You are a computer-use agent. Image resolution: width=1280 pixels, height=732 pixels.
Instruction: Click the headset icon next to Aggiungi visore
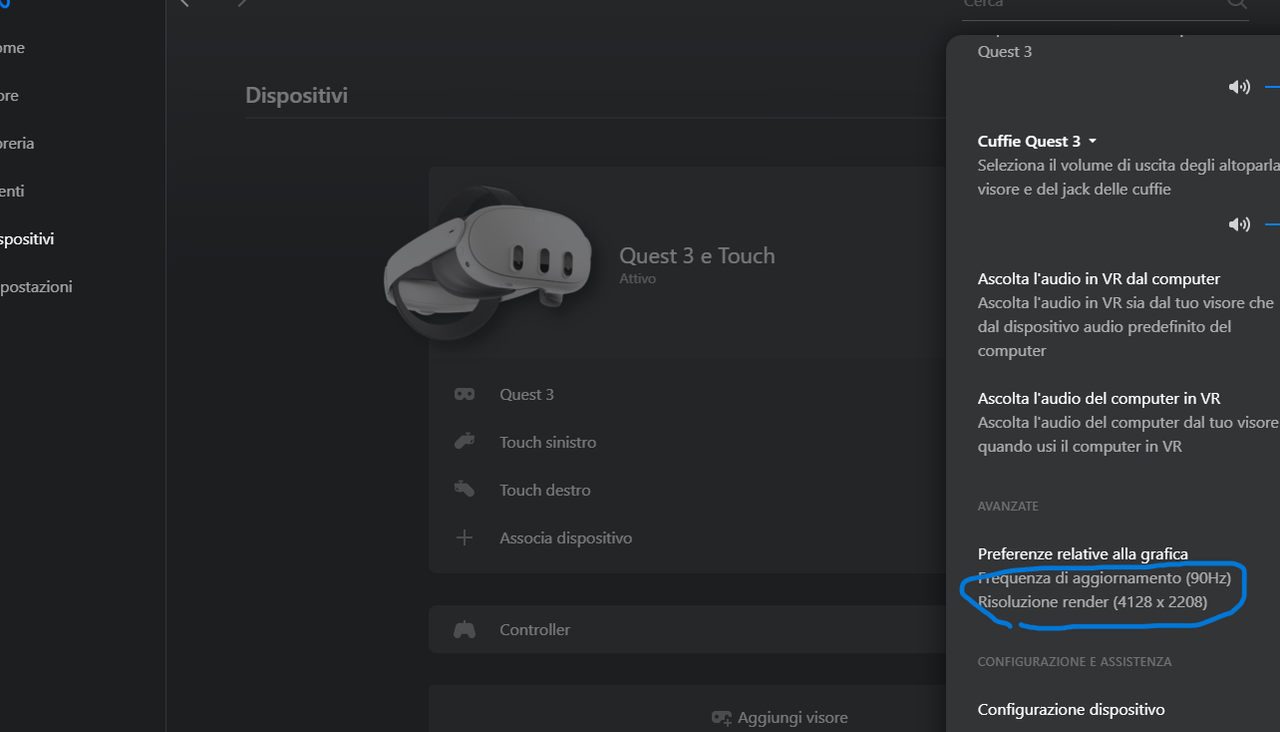pyautogui.click(x=721, y=718)
